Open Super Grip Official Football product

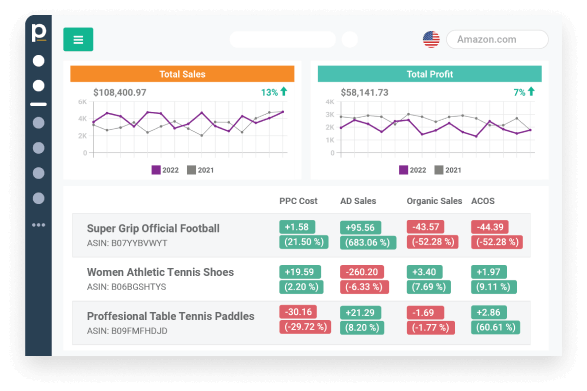click(x=153, y=228)
